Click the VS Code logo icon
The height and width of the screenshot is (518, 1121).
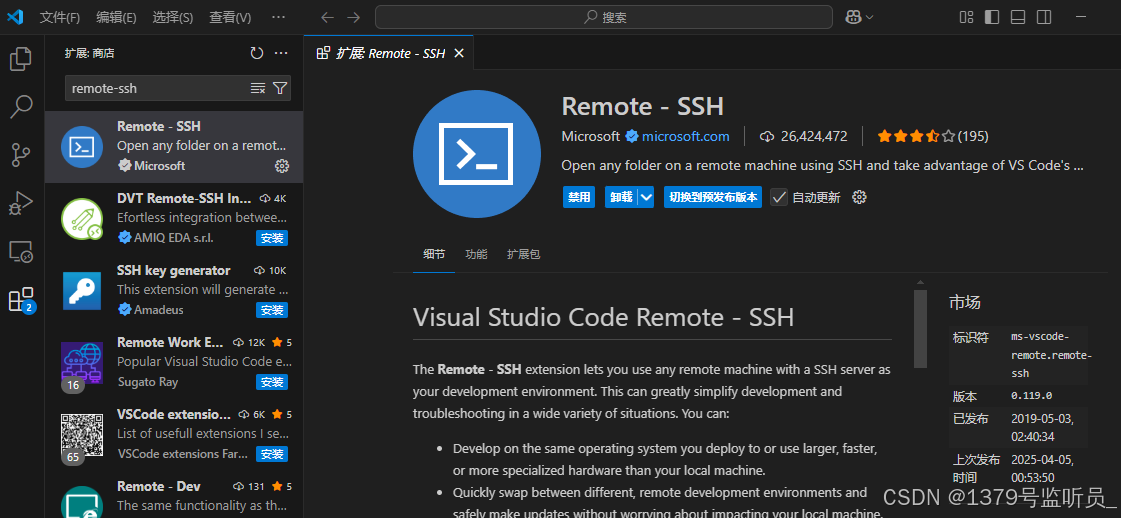[15, 17]
